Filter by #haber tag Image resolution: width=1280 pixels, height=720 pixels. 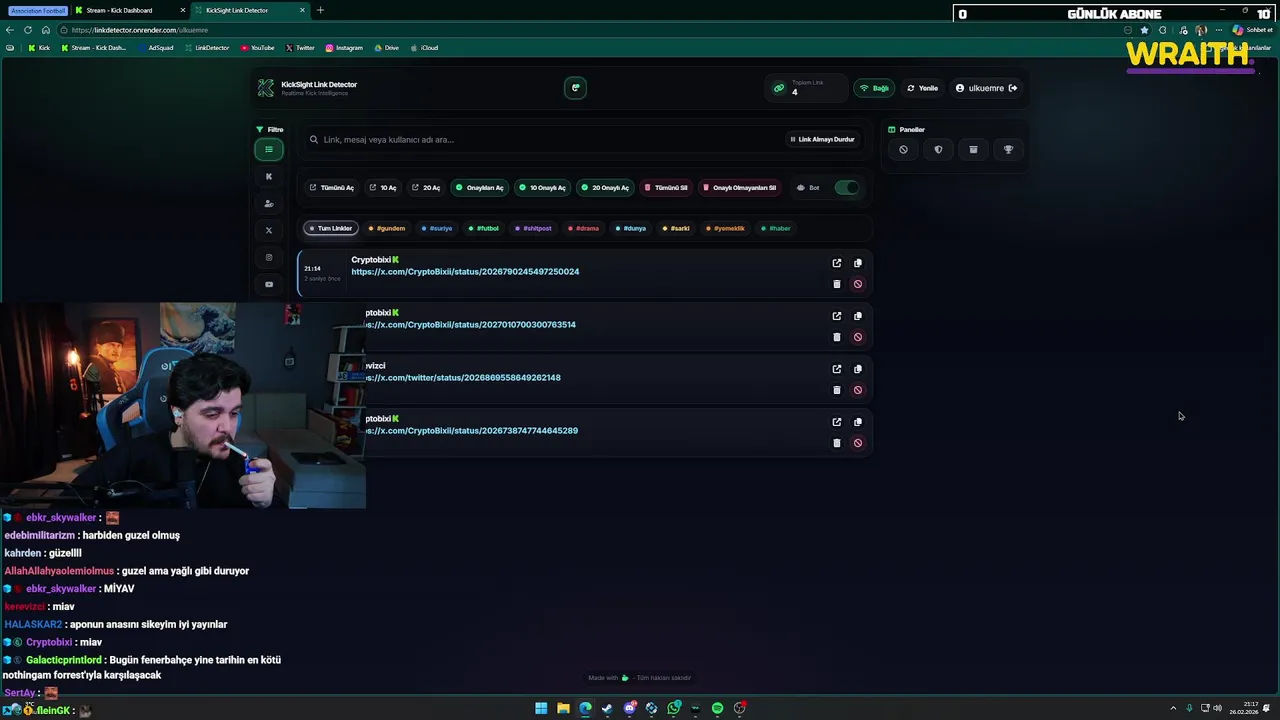(x=776, y=228)
